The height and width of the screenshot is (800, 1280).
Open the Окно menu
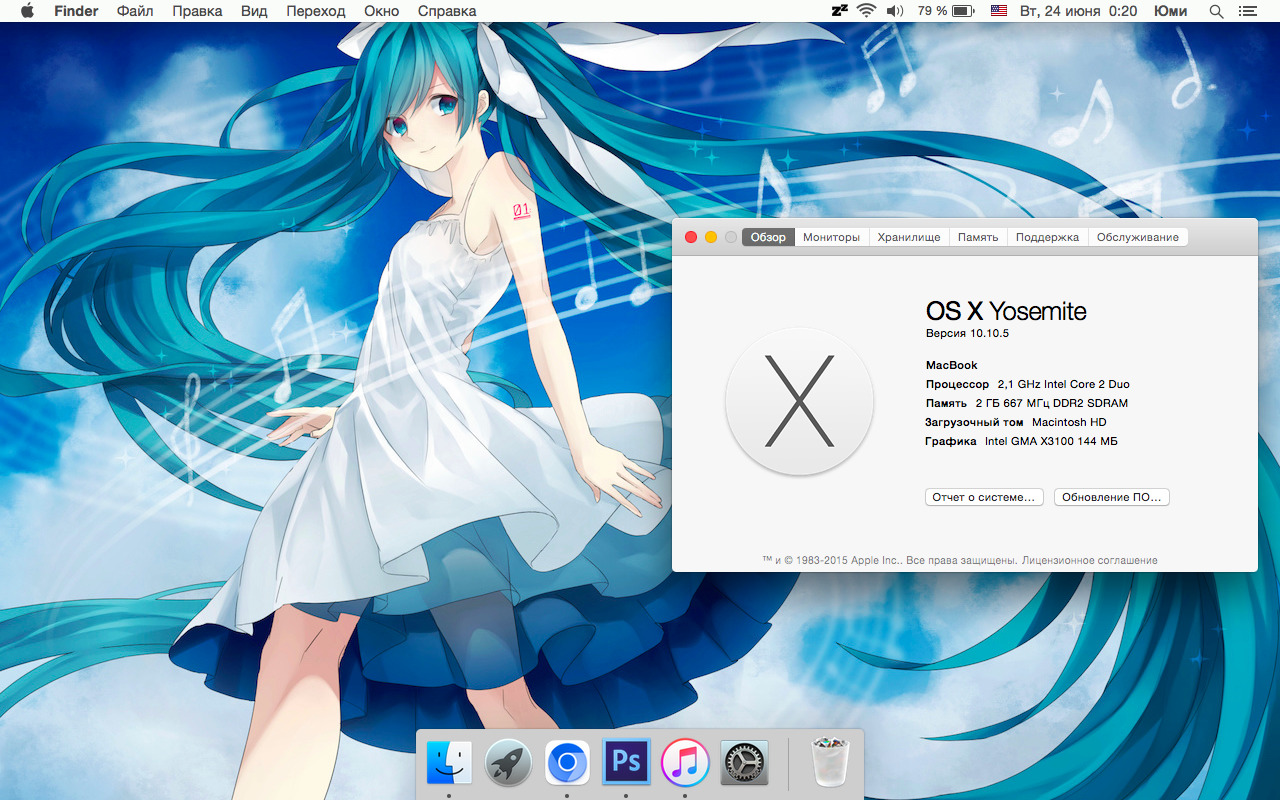(x=381, y=11)
